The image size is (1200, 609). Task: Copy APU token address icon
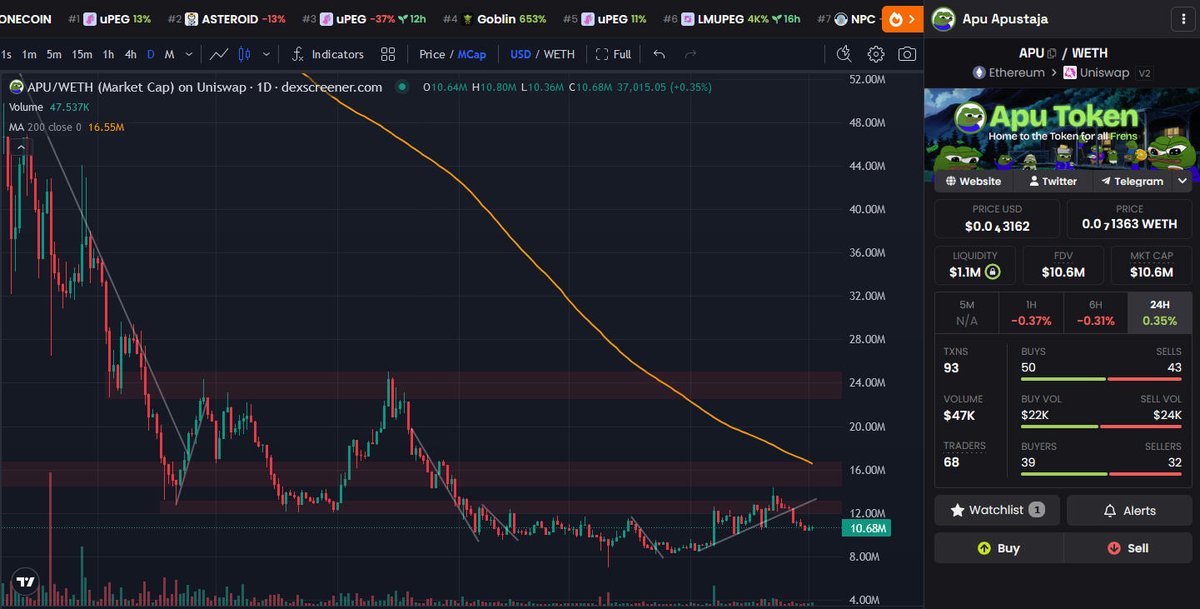click(x=1053, y=53)
